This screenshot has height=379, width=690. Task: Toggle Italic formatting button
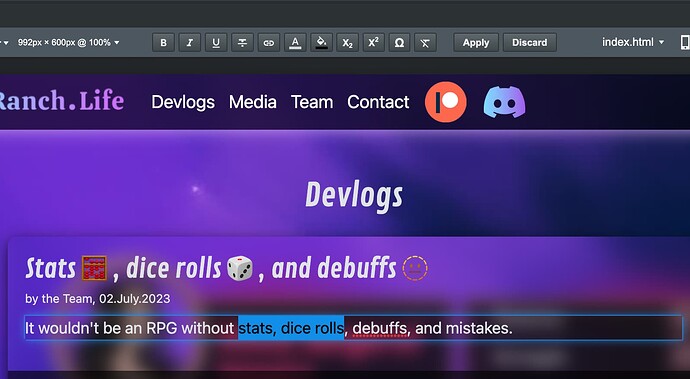190,43
